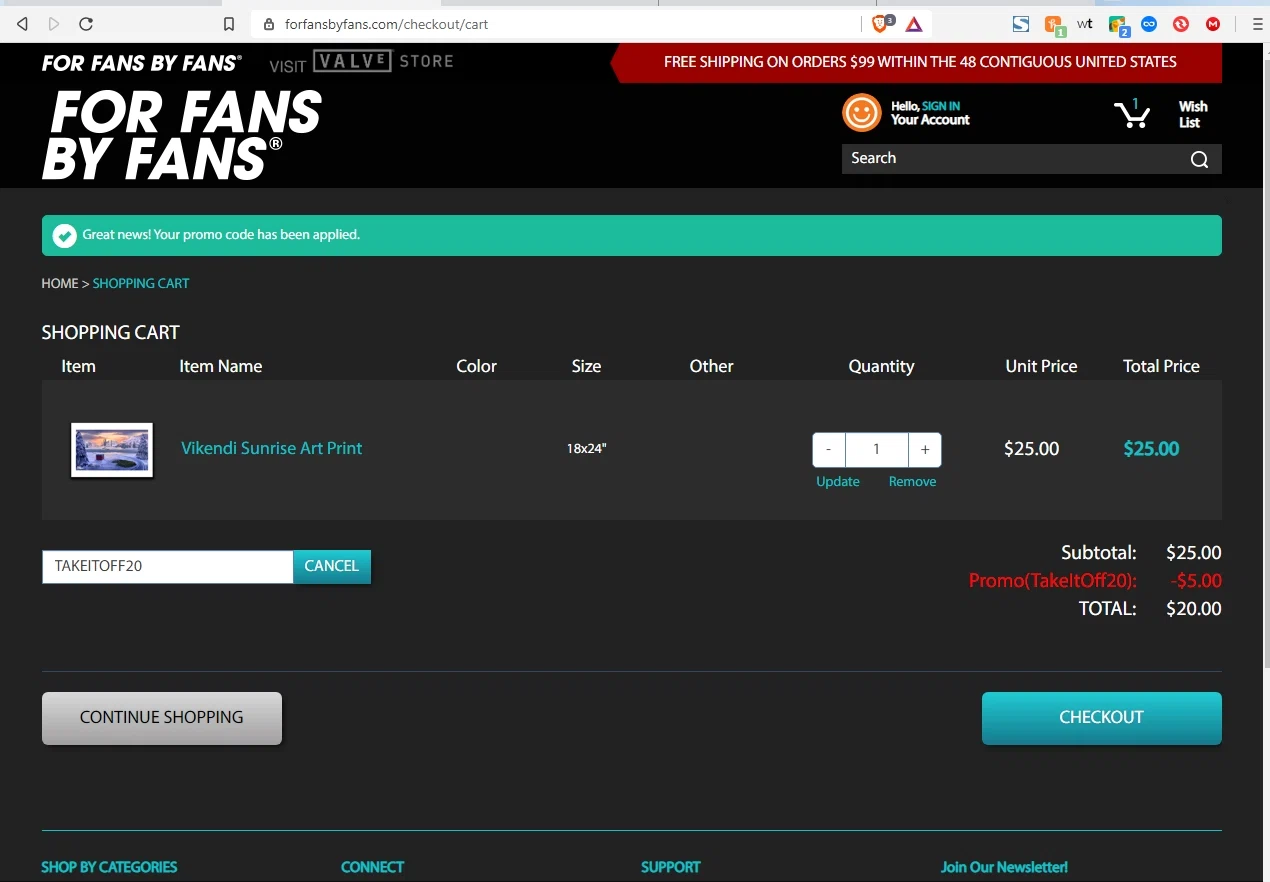Open the Wish List
Screen dimensions: 1270x882
1192,114
